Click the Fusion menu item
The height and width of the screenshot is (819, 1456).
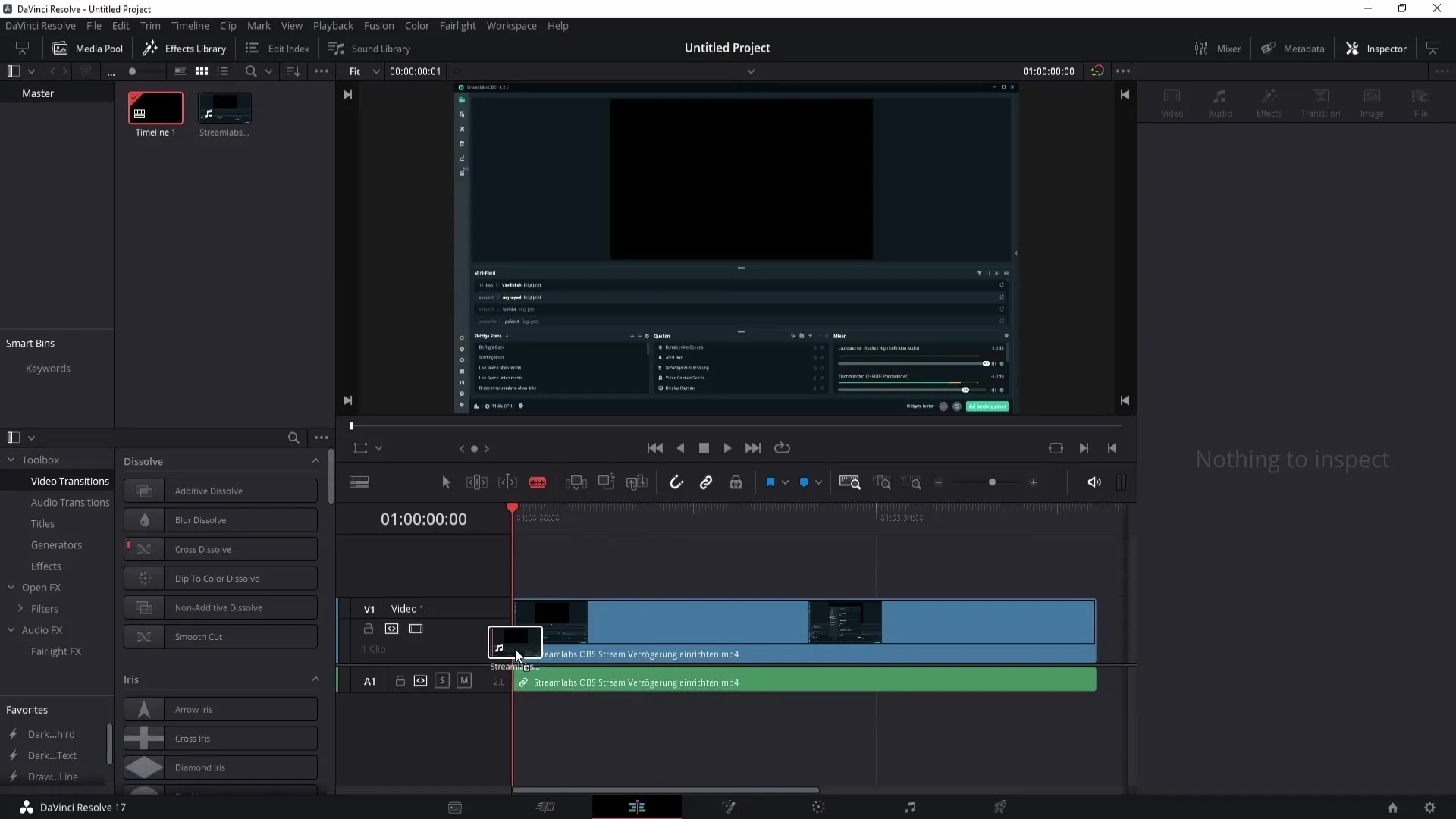coord(379,25)
